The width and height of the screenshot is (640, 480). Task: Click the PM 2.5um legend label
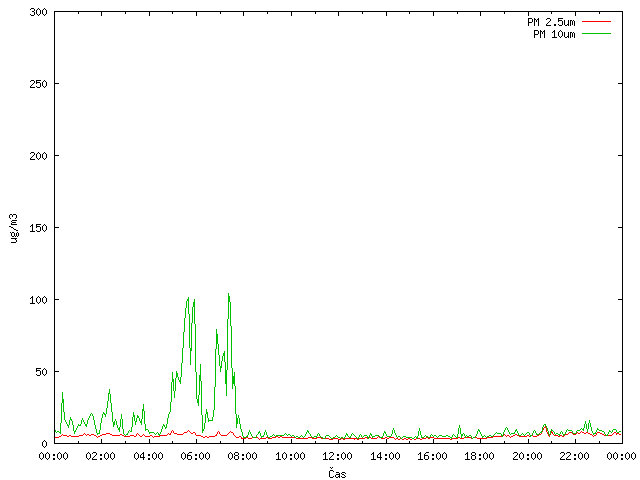tap(551, 22)
